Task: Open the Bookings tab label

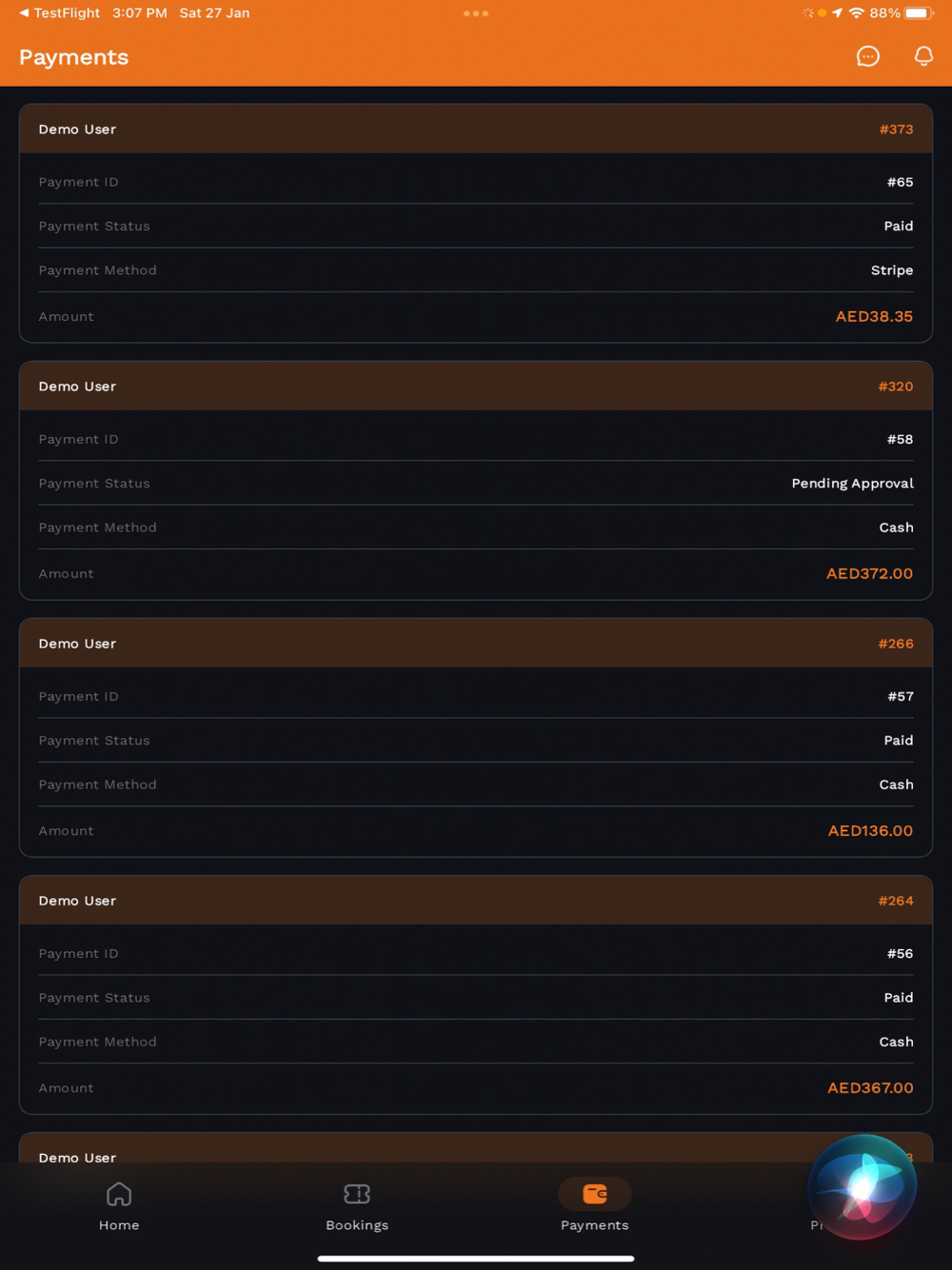Action: click(357, 1225)
